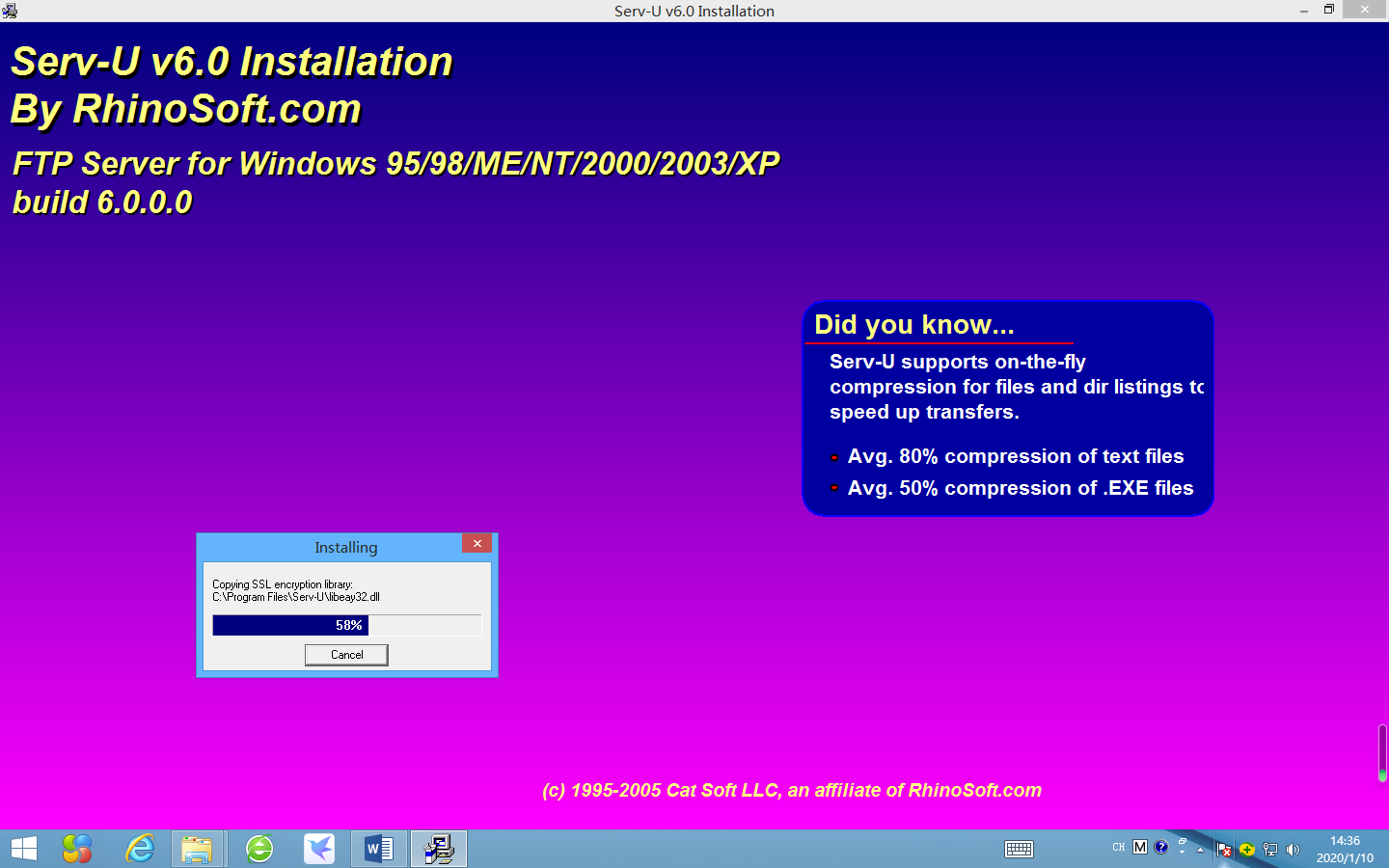The height and width of the screenshot is (868, 1389).
Task: Open network connection status icon
Action: tap(1270, 850)
